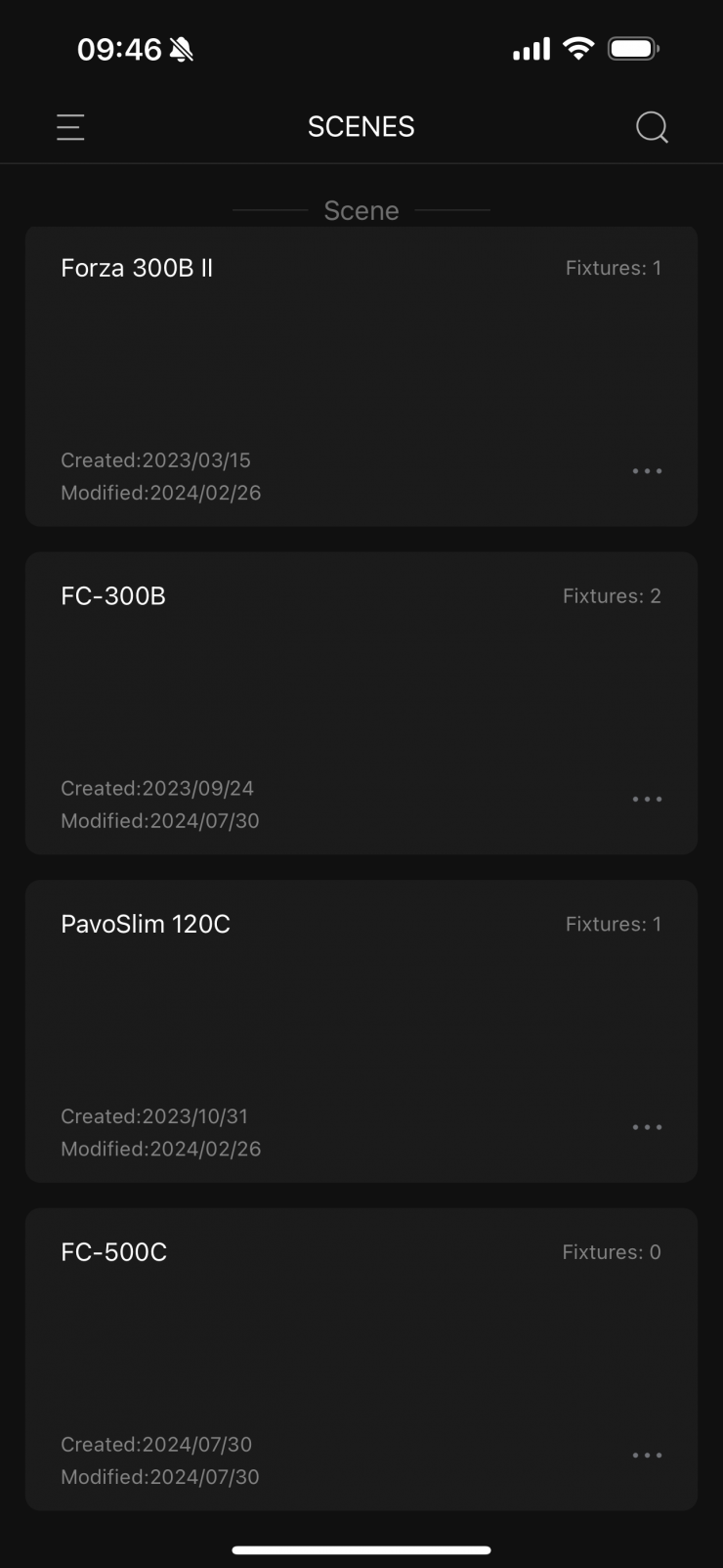Tap the home indicator bar
Image resolution: width=723 pixels, height=1568 pixels.
361,1549
